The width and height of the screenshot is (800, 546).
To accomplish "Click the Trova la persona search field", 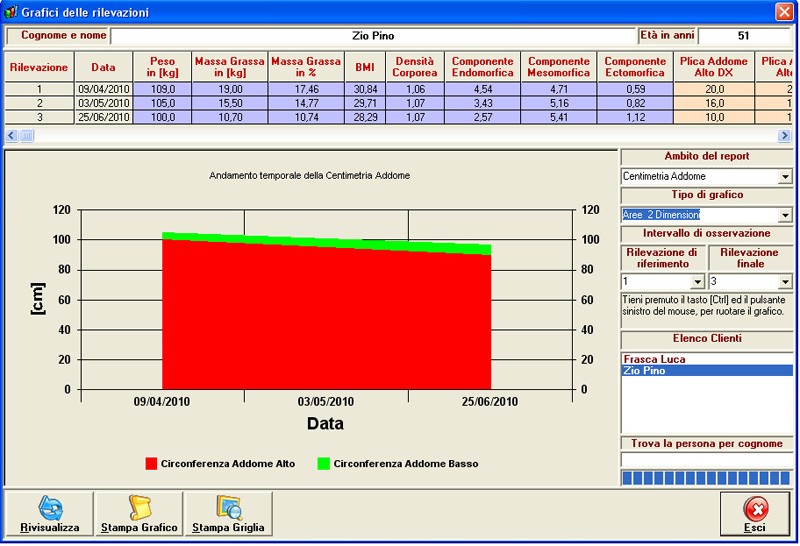I will (707, 459).
